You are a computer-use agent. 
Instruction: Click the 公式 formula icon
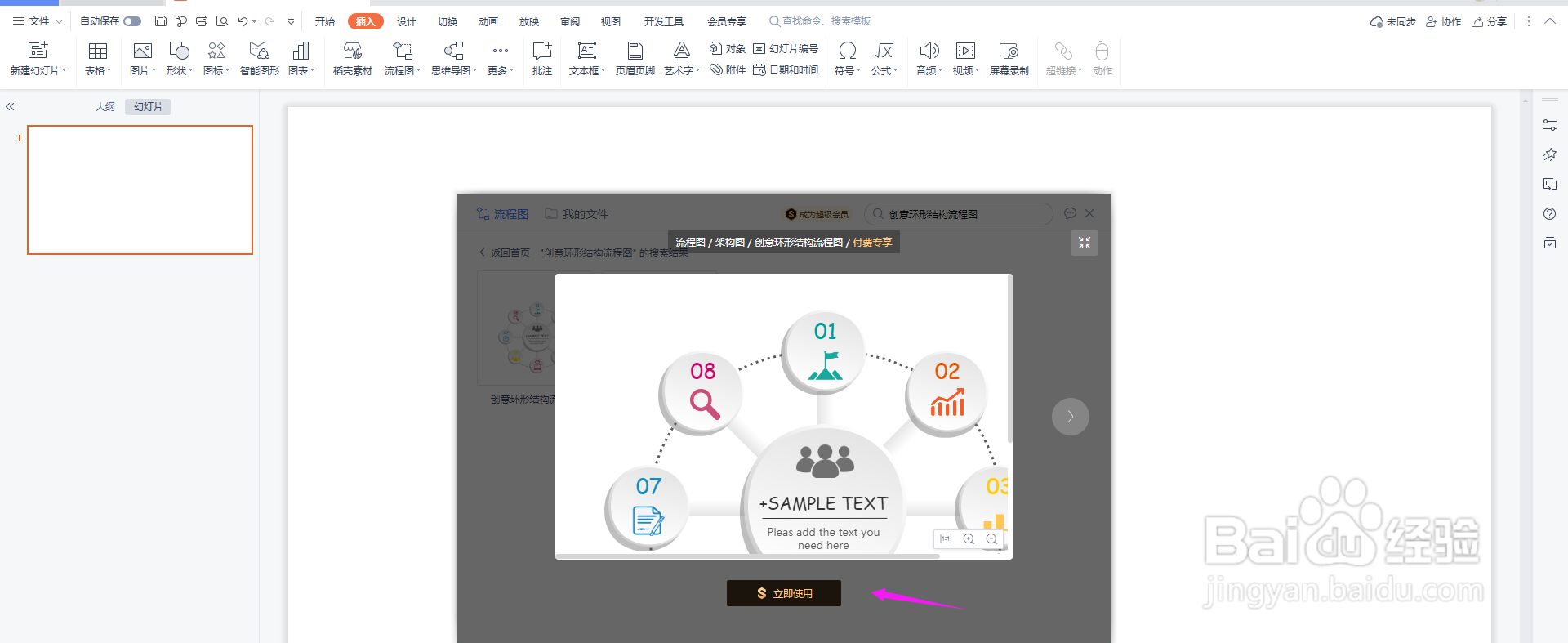pos(884,51)
